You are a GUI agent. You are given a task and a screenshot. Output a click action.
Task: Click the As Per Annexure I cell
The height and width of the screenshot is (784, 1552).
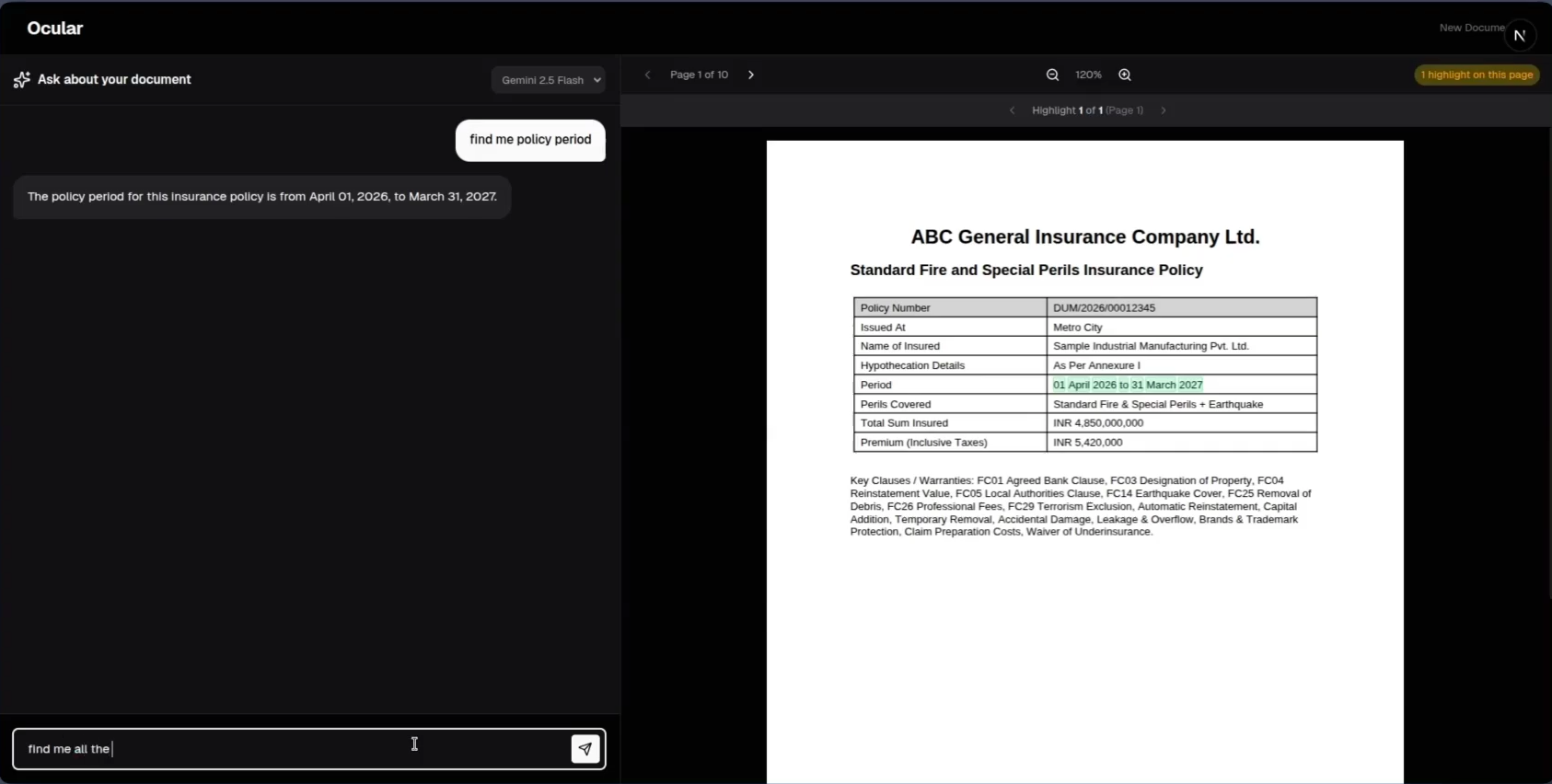[x=1182, y=365]
